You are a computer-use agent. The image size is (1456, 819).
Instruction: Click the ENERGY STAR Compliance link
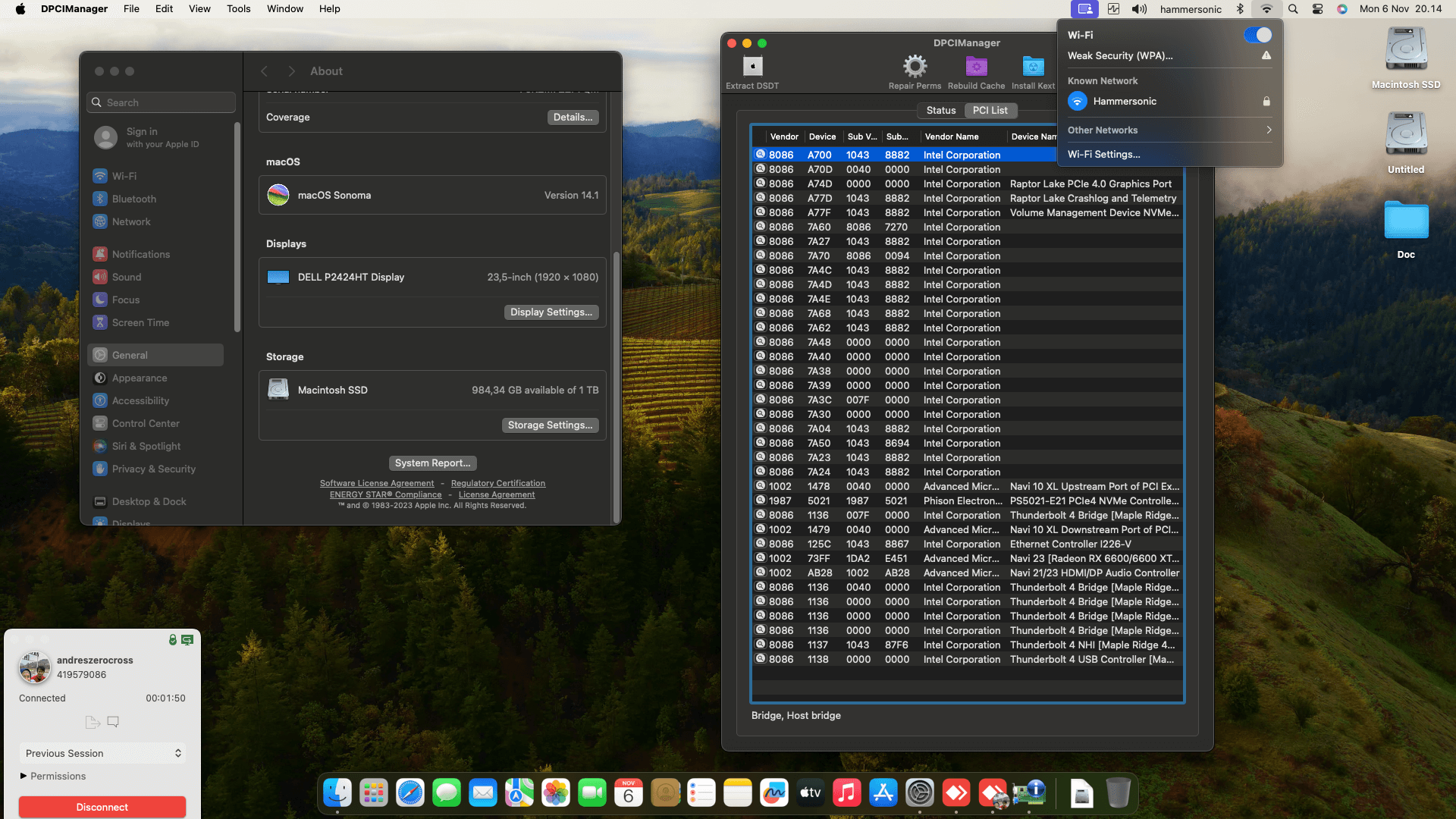point(385,495)
